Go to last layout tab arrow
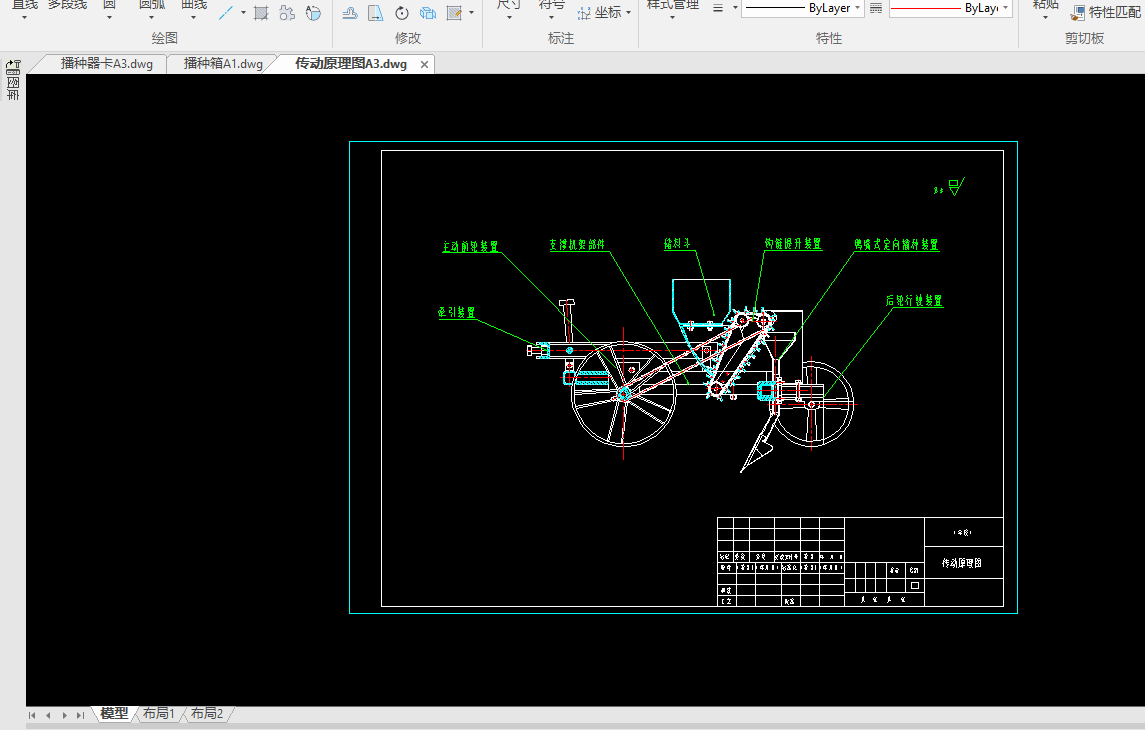 pyautogui.click(x=80, y=715)
